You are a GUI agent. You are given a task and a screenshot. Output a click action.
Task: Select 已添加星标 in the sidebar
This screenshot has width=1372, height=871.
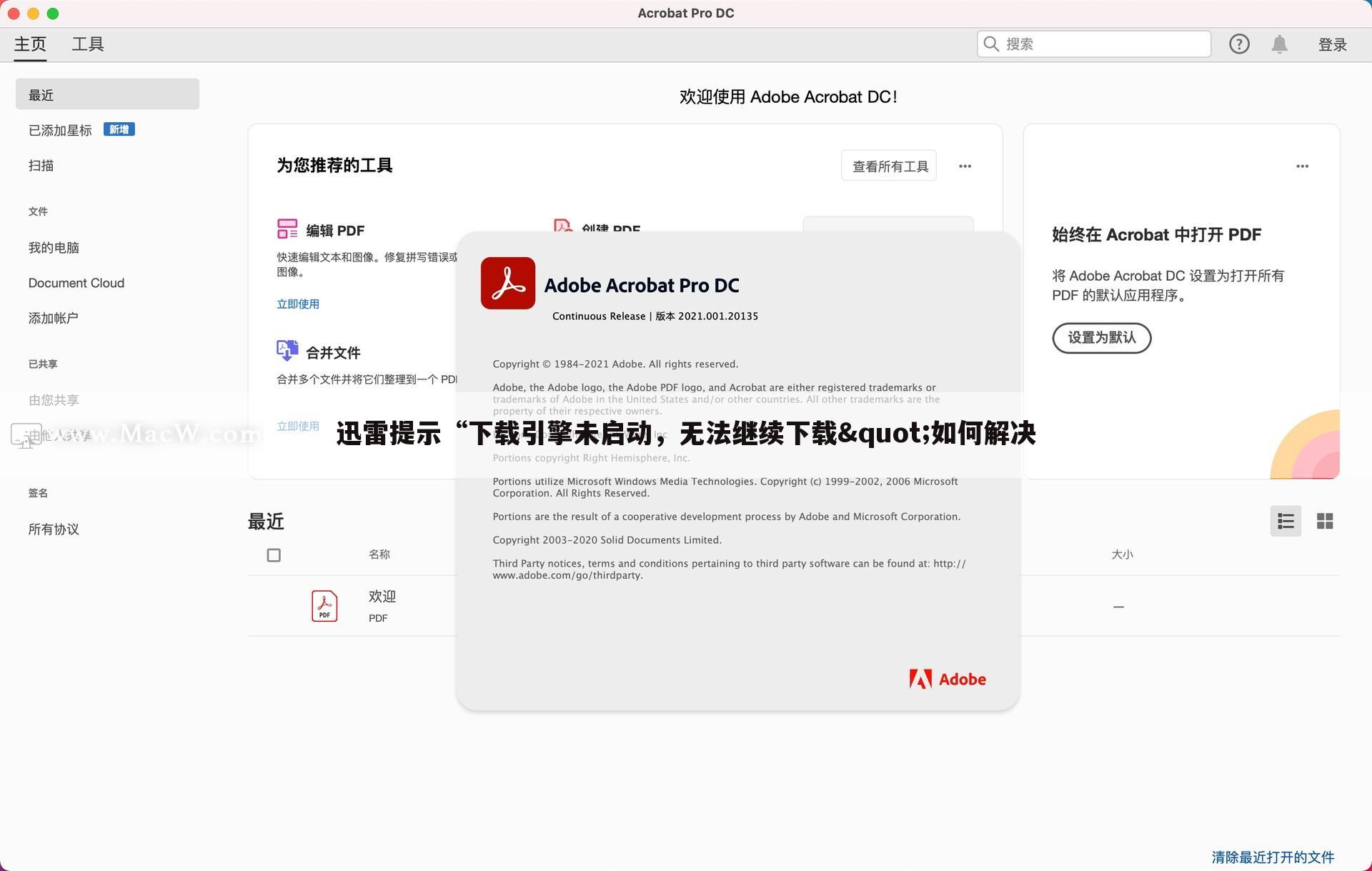click(x=61, y=129)
